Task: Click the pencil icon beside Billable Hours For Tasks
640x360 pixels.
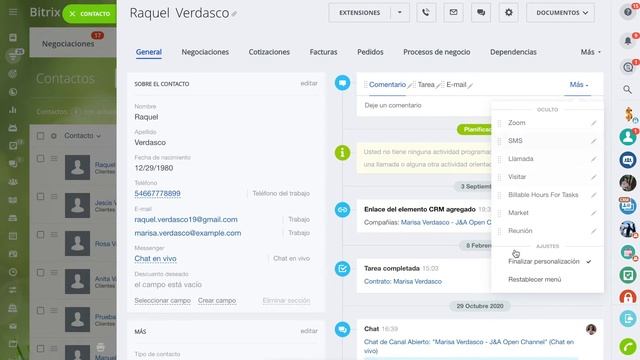Action: coord(593,195)
